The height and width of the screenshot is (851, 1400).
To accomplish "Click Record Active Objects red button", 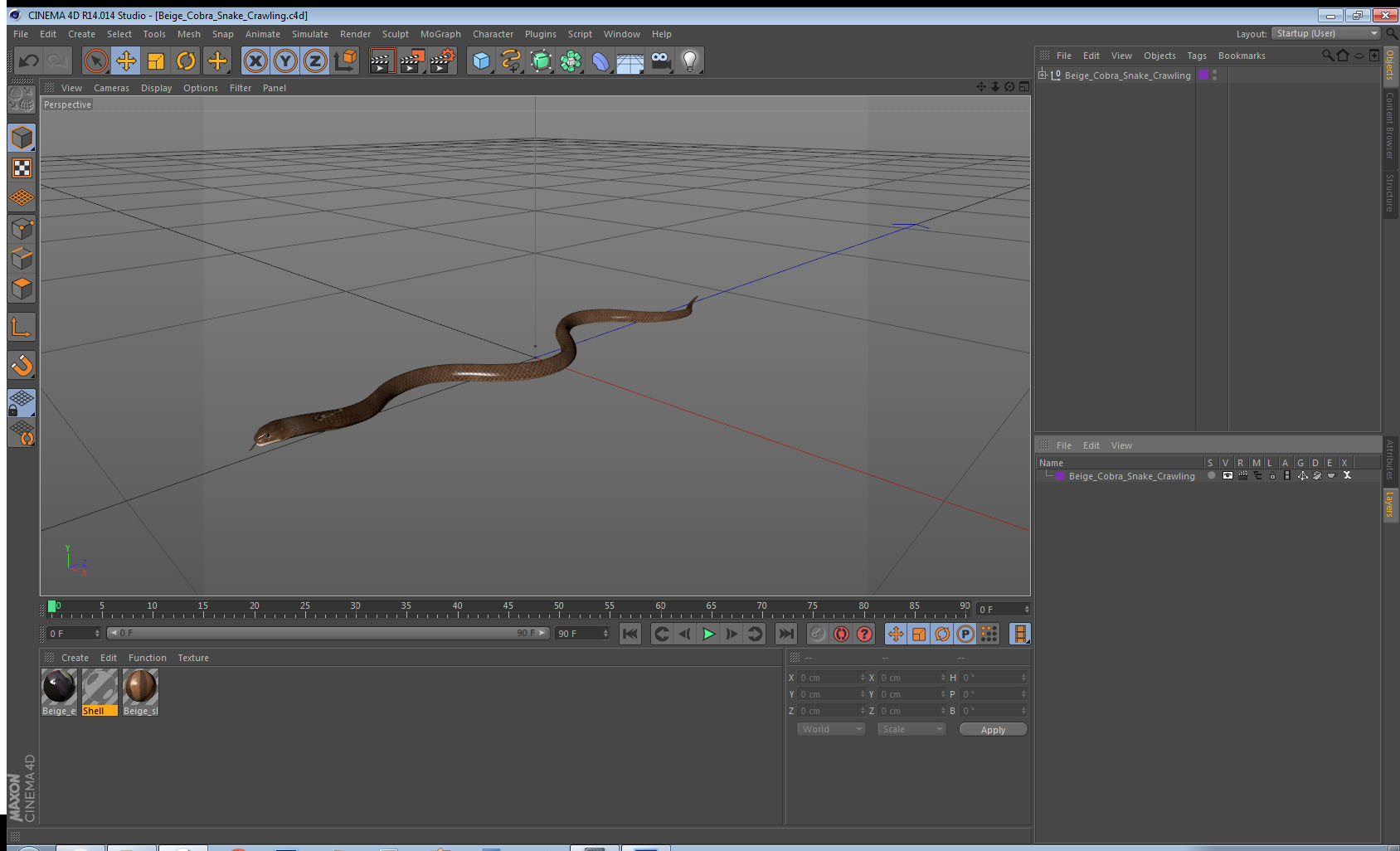I will (818, 634).
